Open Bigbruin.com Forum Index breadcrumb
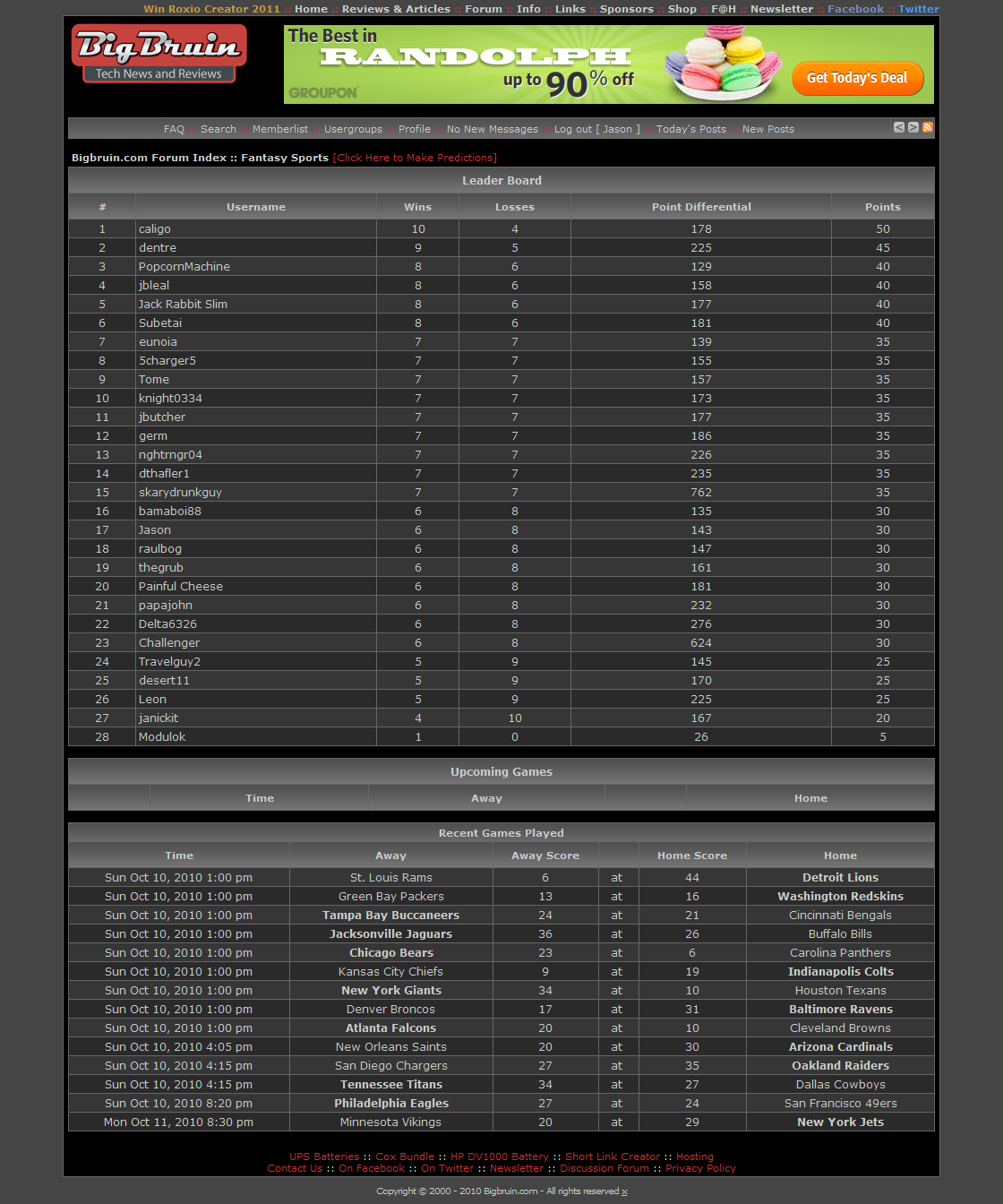Image resolution: width=1003 pixels, height=1204 pixels. 149,158
